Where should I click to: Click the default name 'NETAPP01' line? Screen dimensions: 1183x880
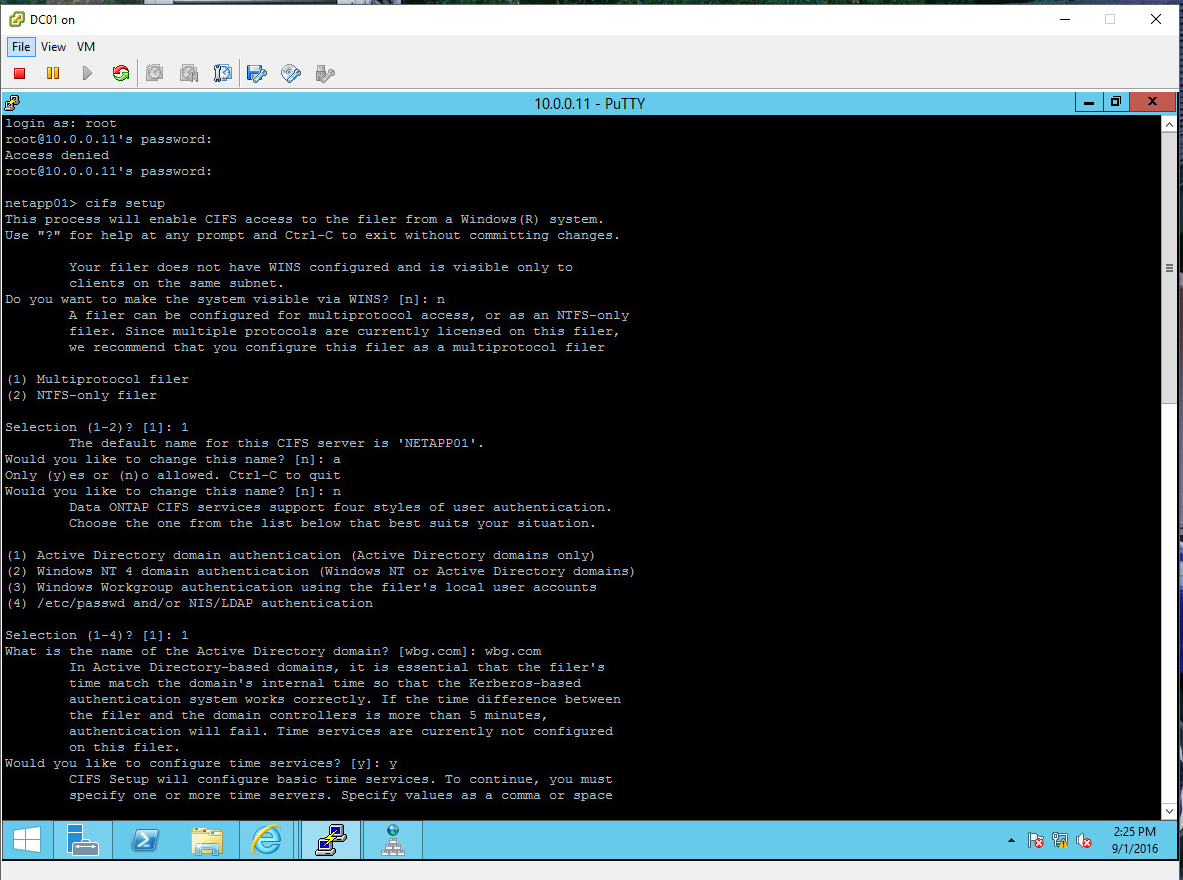point(276,443)
